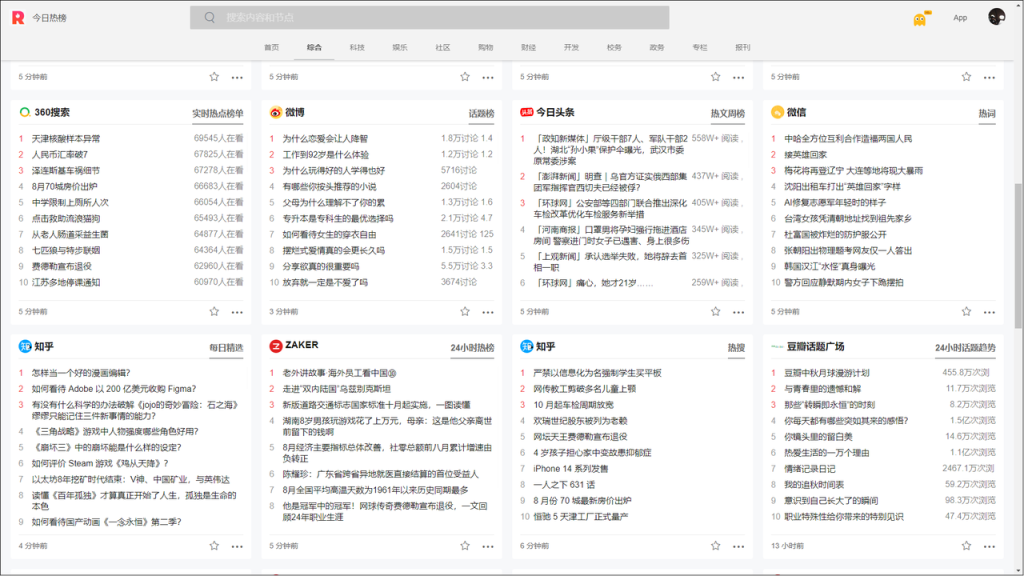This screenshot has height=576, width=1024.
Task: Click the 微博 话题榜 label
Action: (x=481, y=114)
